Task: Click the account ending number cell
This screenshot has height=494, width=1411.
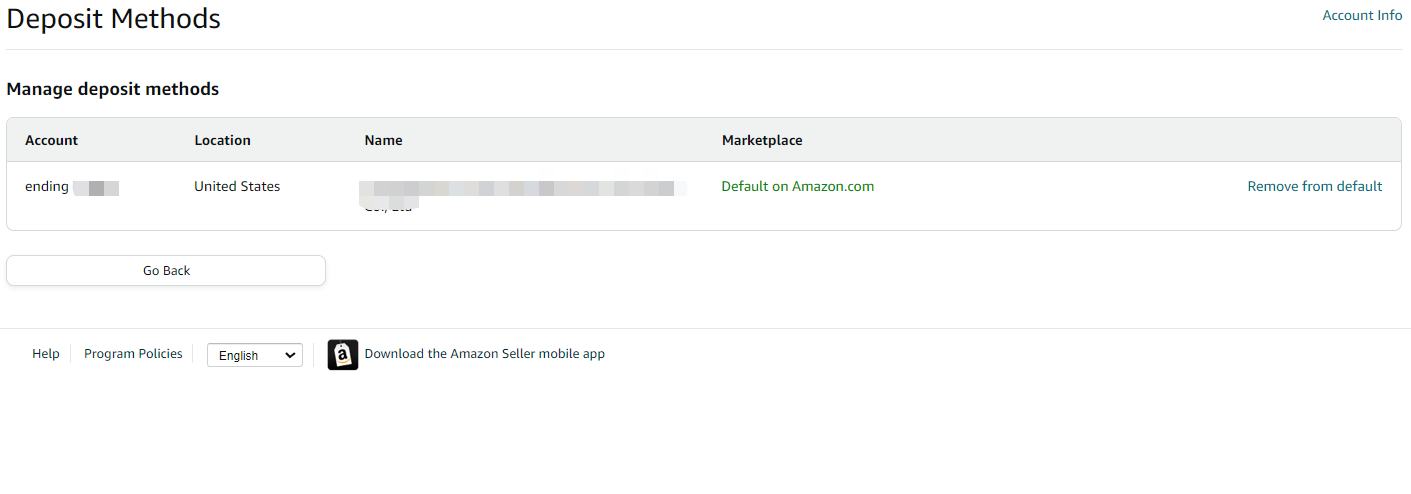Action: click(x=72, y=187)
